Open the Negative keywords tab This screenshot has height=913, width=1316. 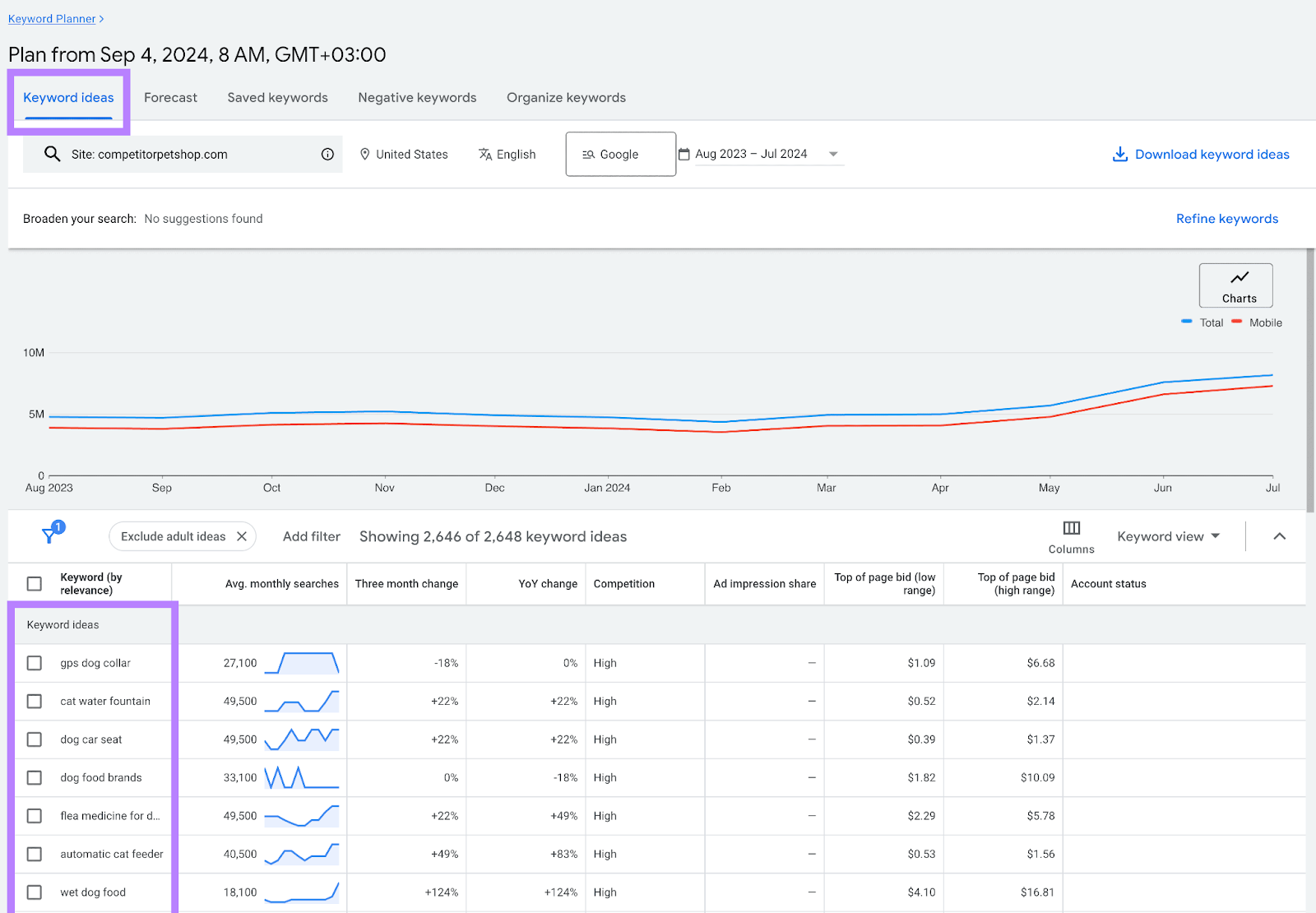point(417,97)
